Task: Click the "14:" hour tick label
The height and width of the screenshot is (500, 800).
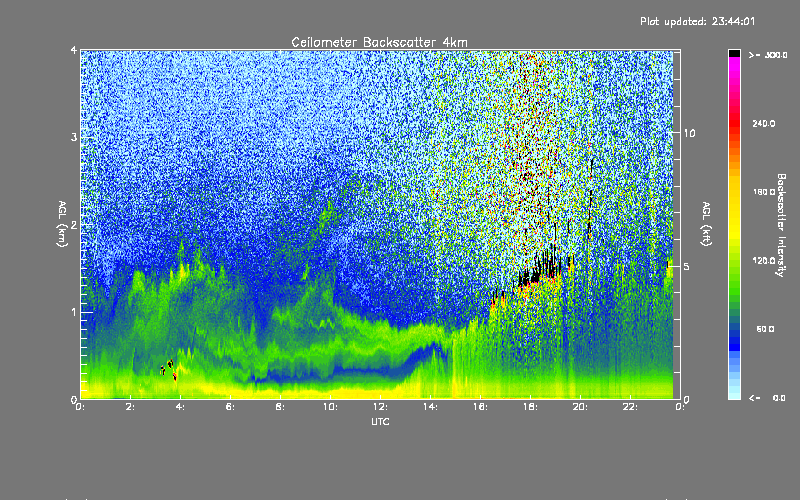Action: [431, 407]
